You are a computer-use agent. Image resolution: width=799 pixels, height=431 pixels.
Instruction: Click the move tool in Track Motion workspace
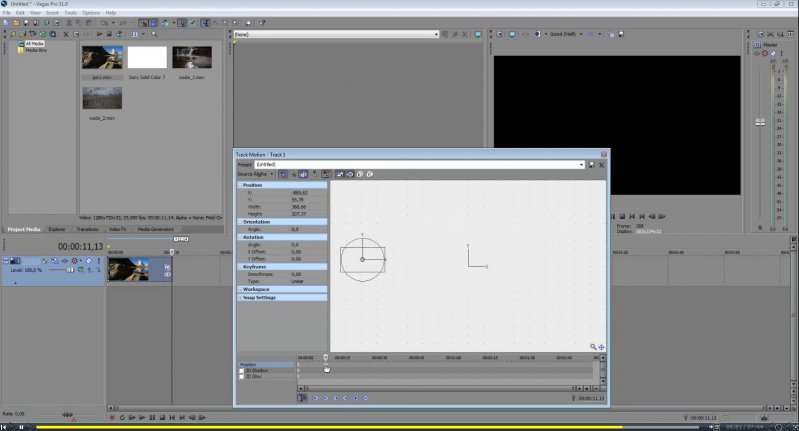click(601, 347)
